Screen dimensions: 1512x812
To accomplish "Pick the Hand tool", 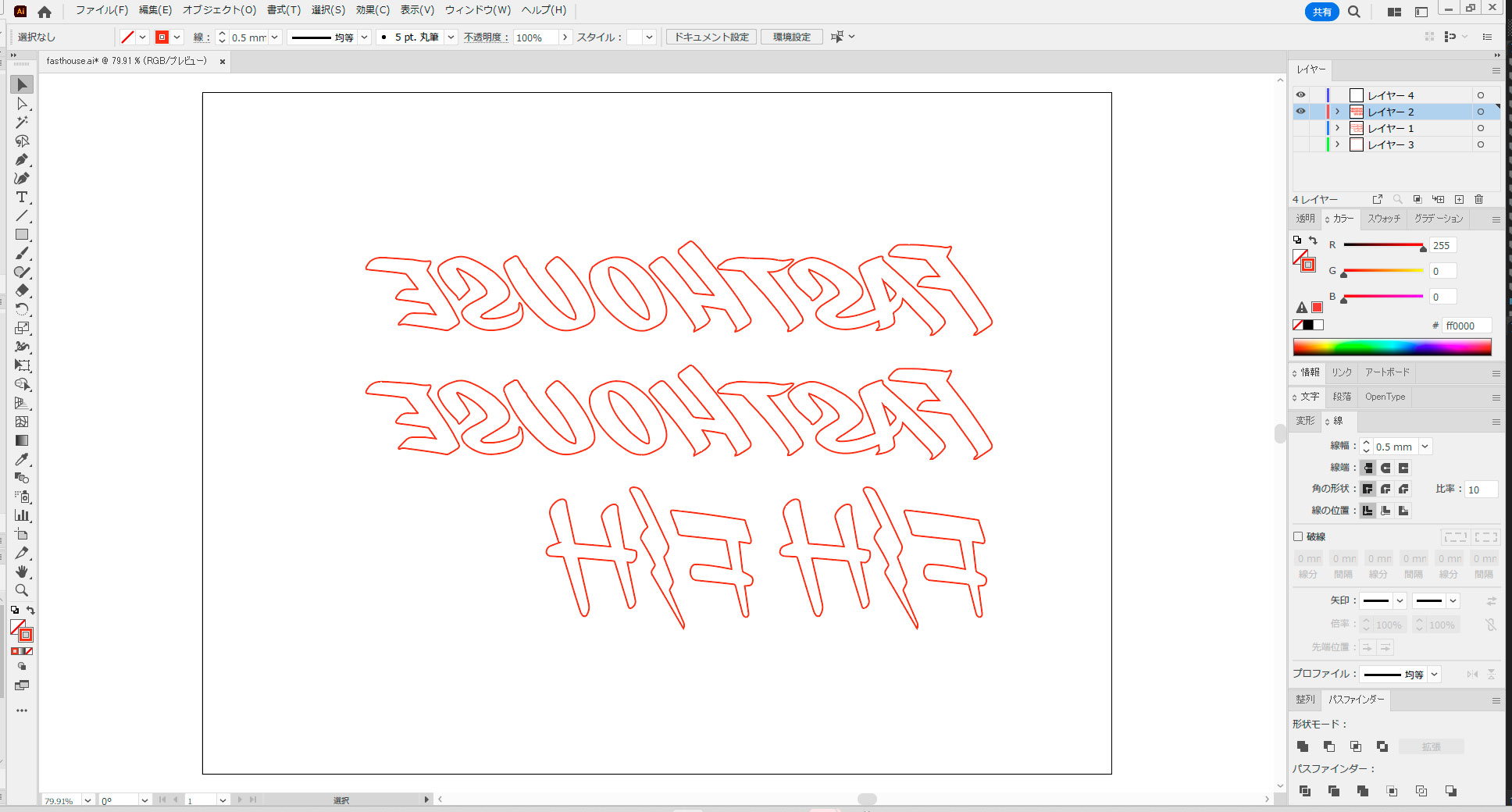I will tap(22, 572).
